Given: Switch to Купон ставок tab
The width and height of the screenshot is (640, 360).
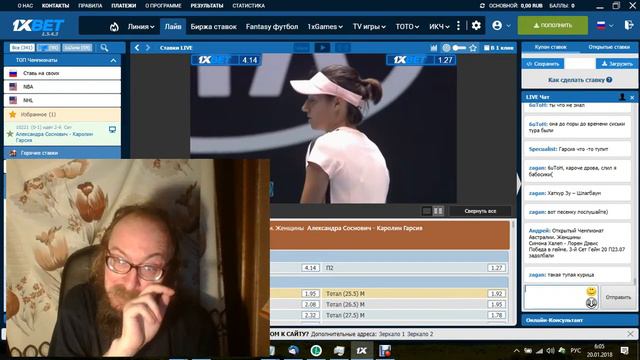Looking at the screenshot, I should [x=551, y=47].
